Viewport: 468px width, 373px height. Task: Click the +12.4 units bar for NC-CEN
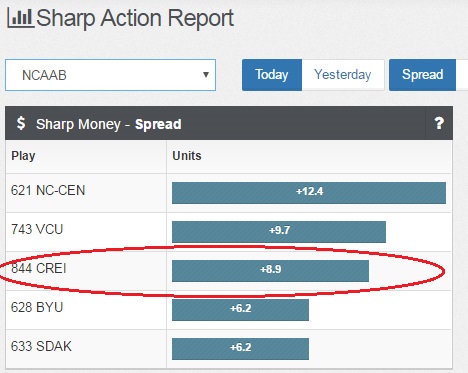[x=309, y=193]
